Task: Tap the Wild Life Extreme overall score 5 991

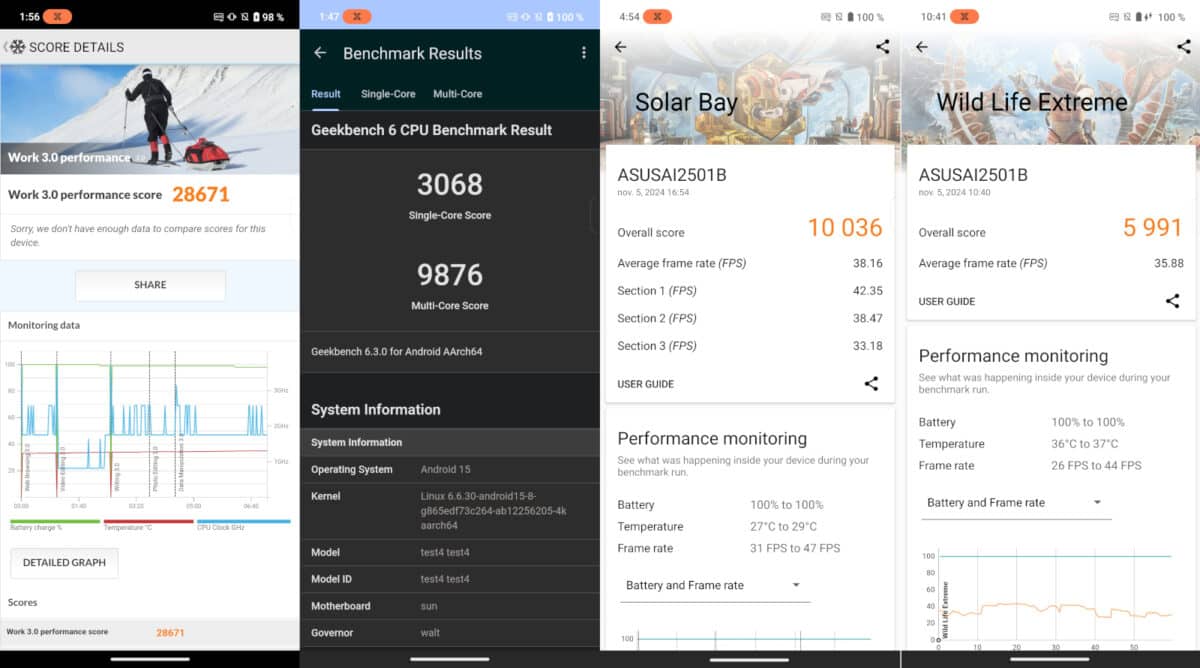Action: [x=1153, y=228]
